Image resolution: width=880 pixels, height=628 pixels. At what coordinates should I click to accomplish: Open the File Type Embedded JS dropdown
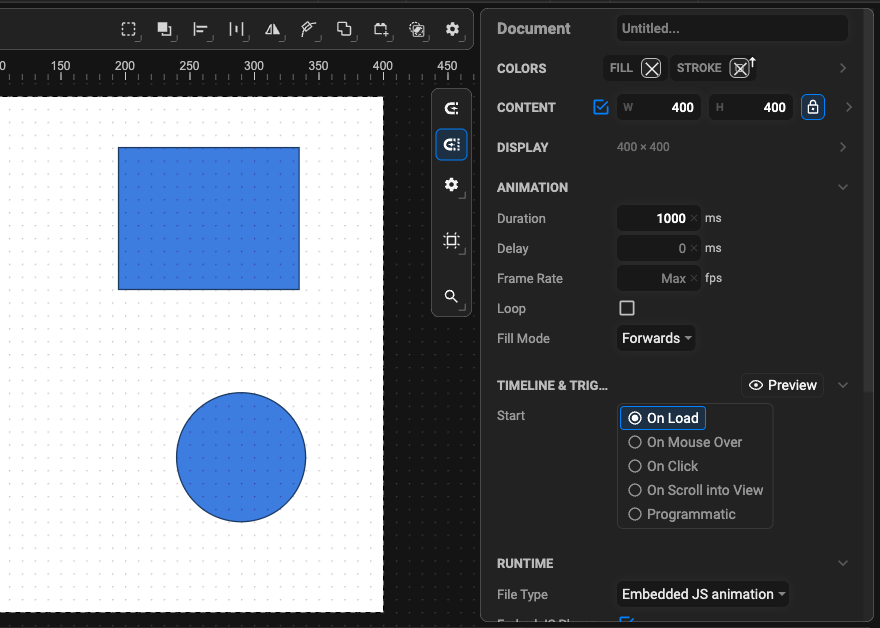[x=703, y=594]
